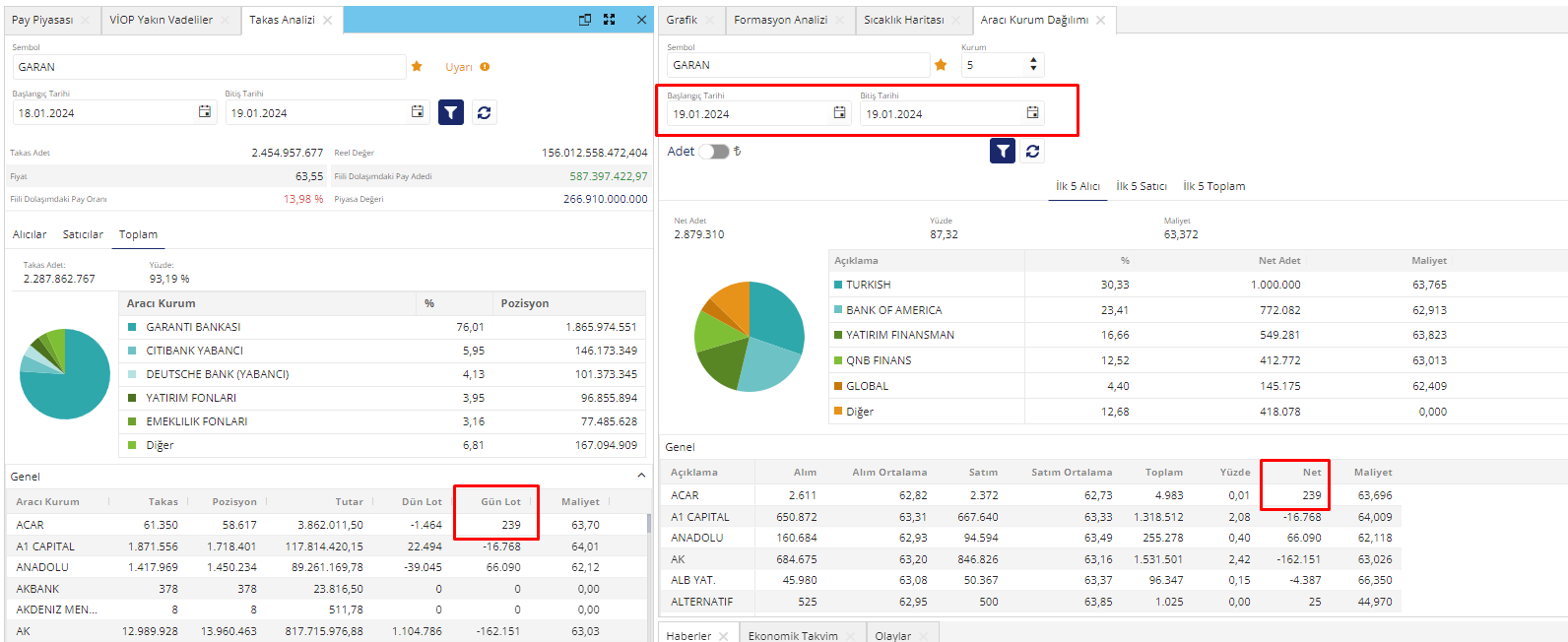Screen dimensions: 1568x642
Task: Open Bitiş Tarihi calendar in Aracı Kurum Dağılımı
Action: 1032,113
